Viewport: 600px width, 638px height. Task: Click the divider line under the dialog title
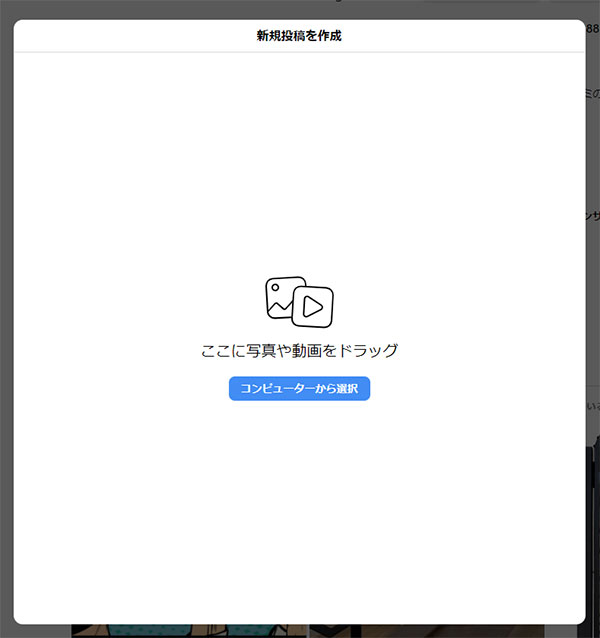point(299,52)
